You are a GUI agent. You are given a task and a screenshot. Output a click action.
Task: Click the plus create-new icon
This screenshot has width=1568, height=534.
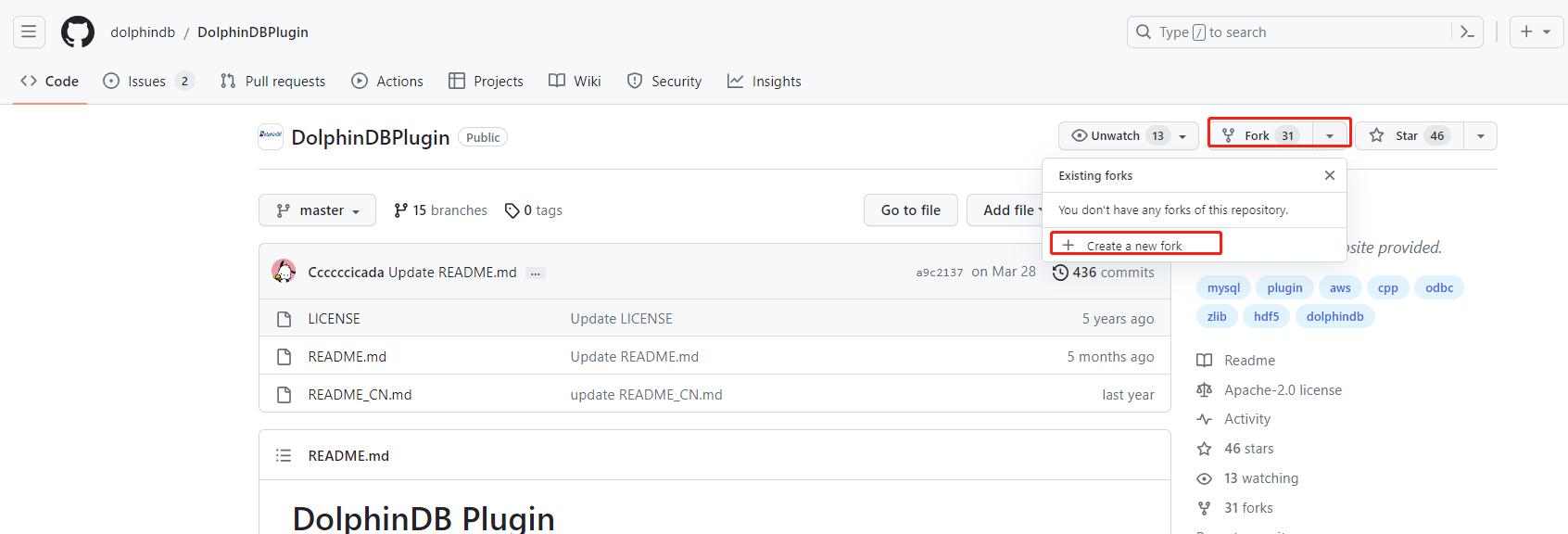pos(1526,32)
